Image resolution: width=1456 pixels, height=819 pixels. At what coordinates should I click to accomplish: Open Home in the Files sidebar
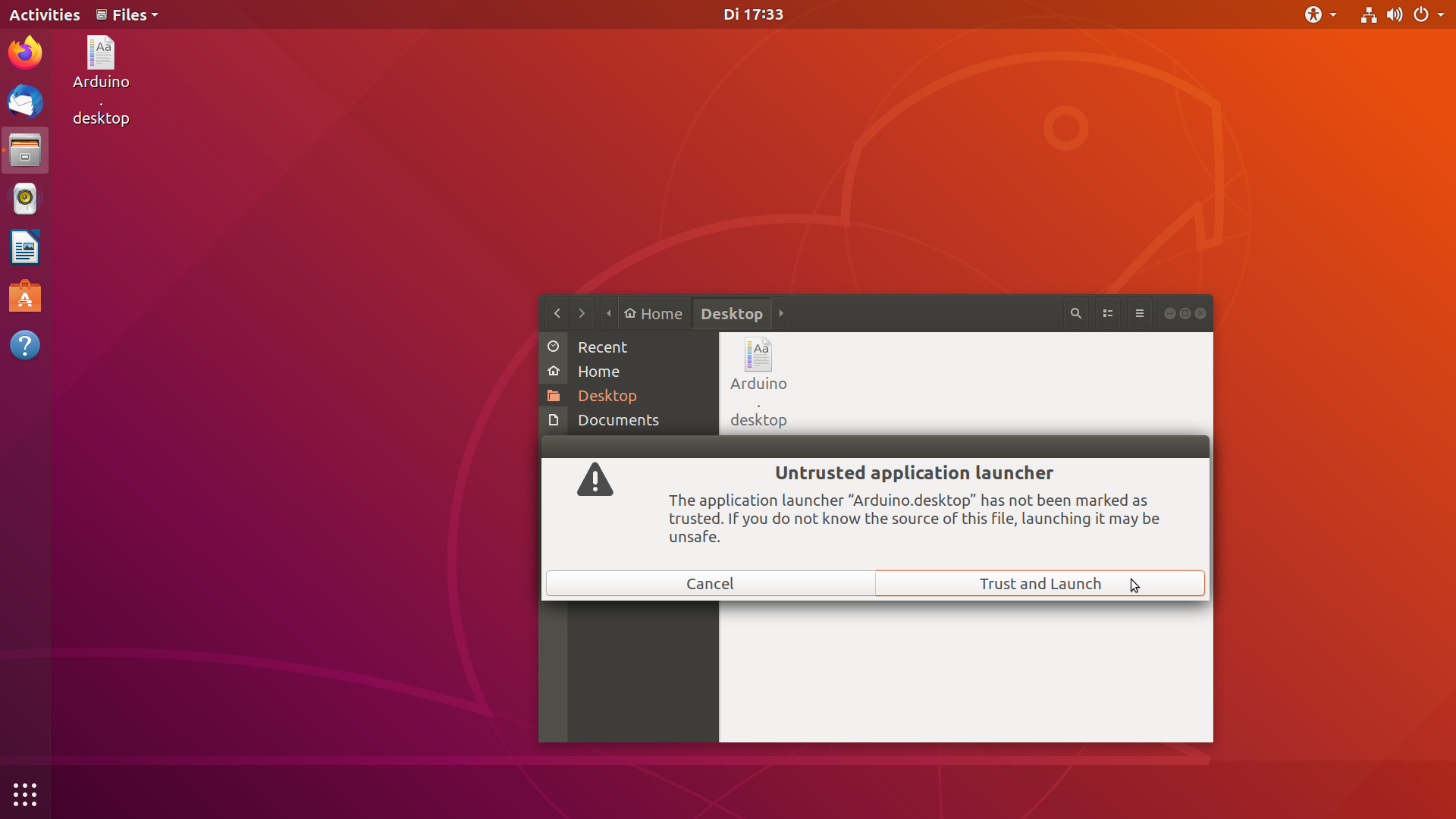[629, 371]
